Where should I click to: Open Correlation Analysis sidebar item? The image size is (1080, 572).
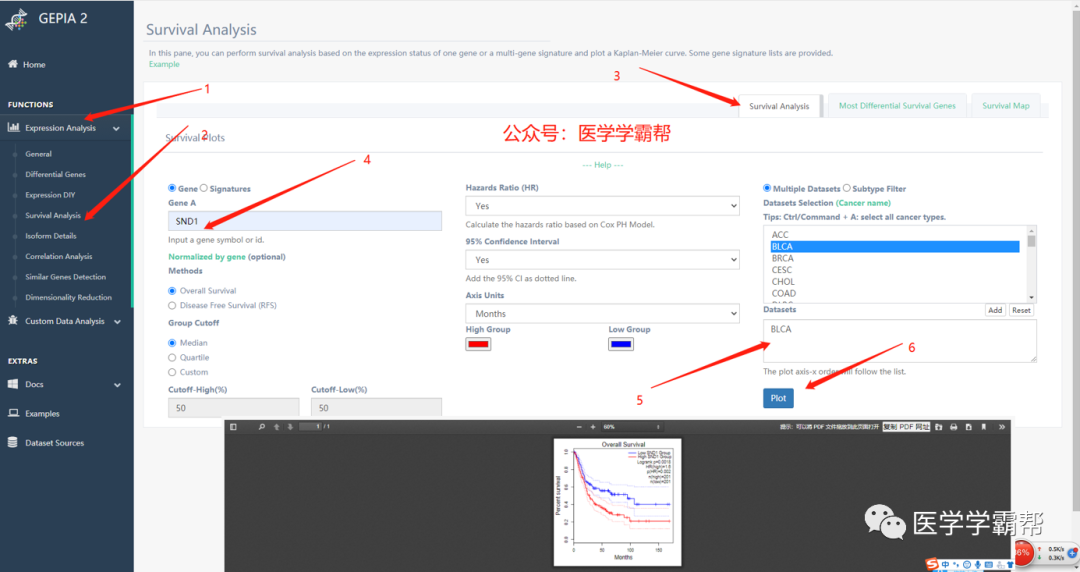(x=59, y=256)
